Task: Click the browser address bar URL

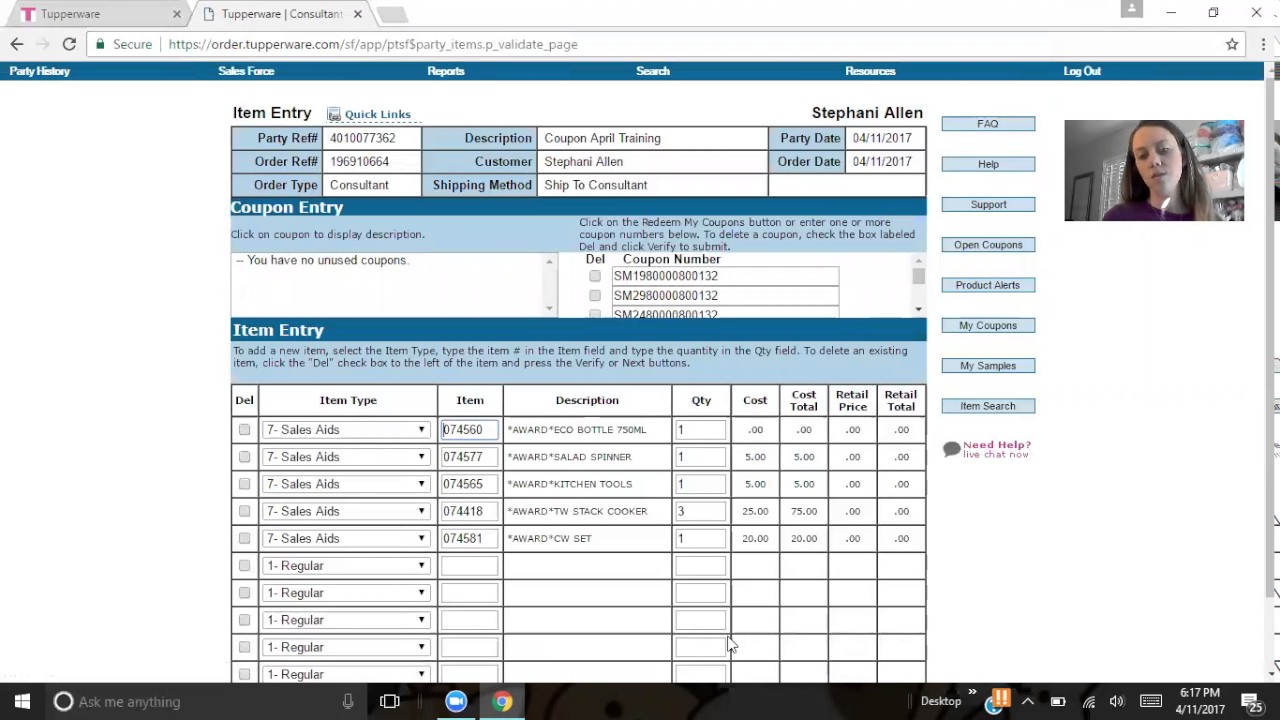Action: (373, 44)
